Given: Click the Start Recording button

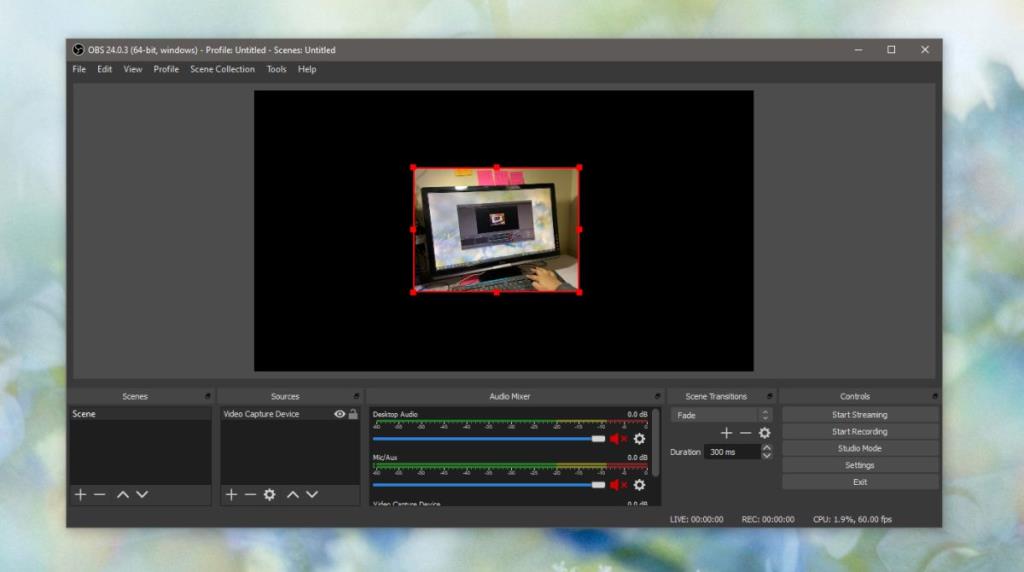Looking at the screenshot, I should [859, 432].
